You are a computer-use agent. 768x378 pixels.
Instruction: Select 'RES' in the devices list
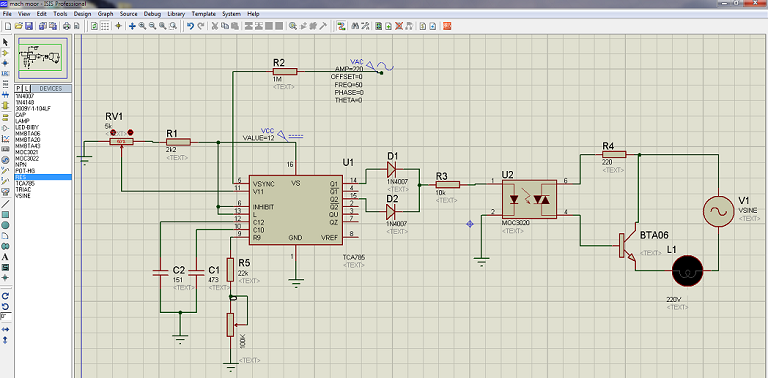coord(43,177)
